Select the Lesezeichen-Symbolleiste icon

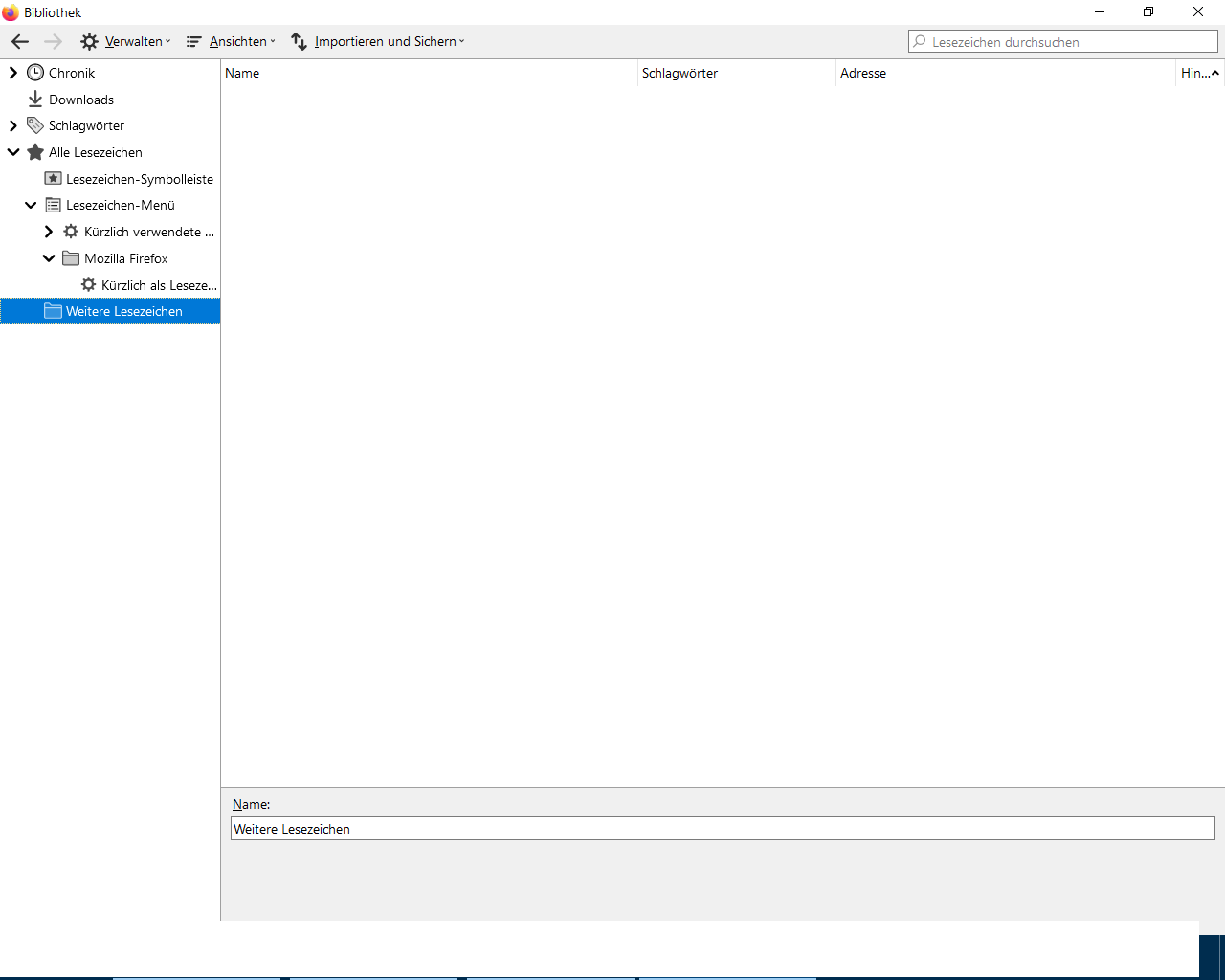54,179
